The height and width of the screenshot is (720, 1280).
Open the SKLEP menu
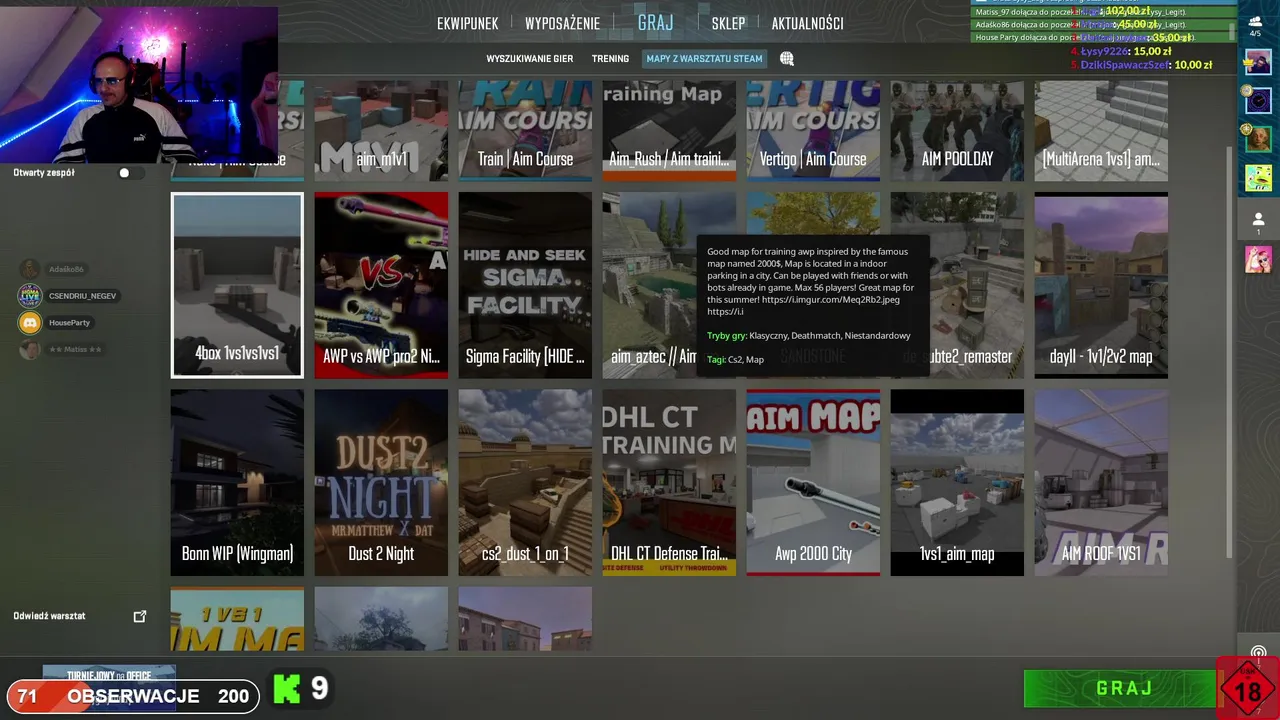tap(728, 24)
